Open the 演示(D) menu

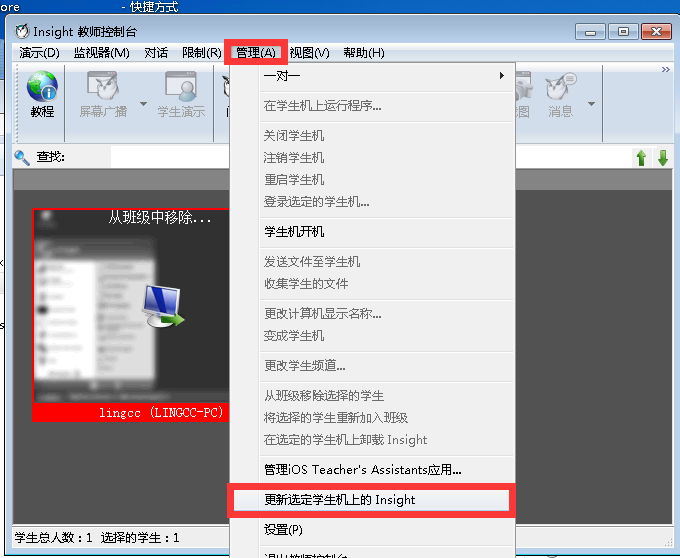pos(40,53)
